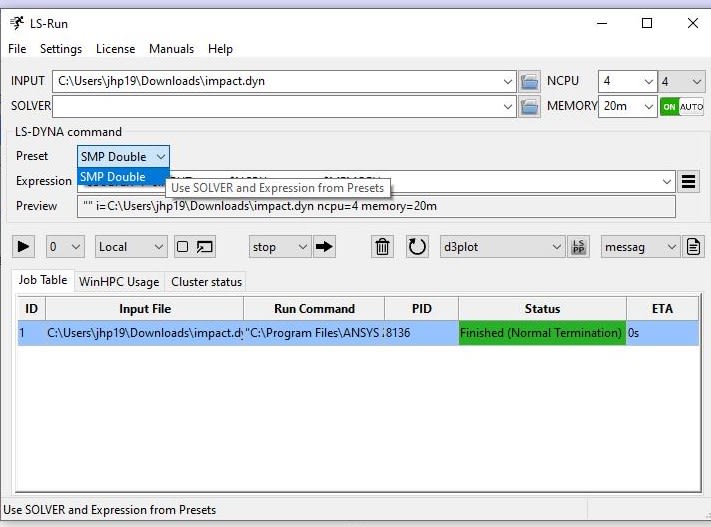Send the stop command with arrow button

pyautogui.click(x=324, y=247)
